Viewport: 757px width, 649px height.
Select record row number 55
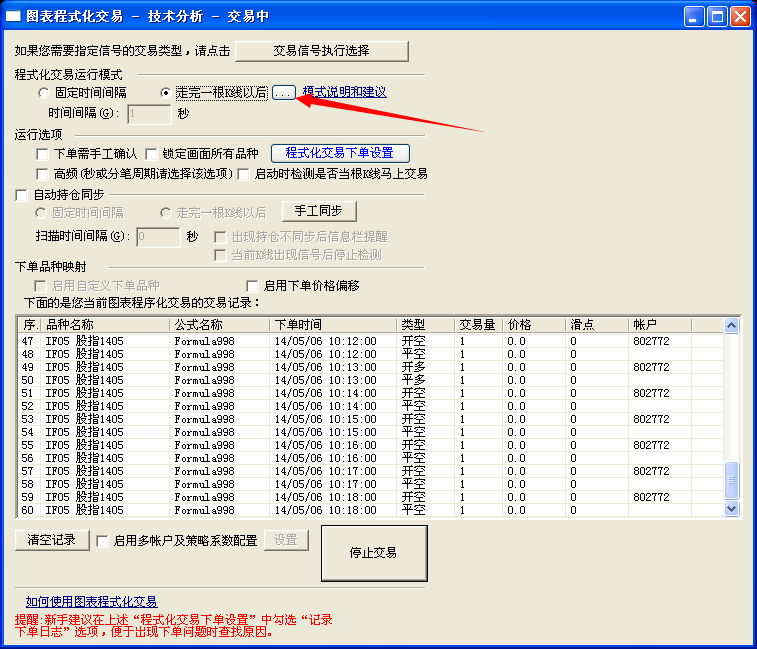point(370,445)
